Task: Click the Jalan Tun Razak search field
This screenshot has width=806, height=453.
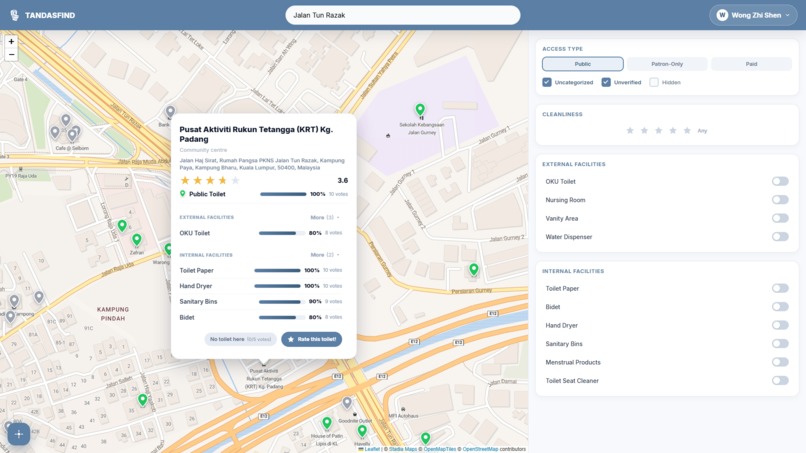Action: (x=402, y=15)
